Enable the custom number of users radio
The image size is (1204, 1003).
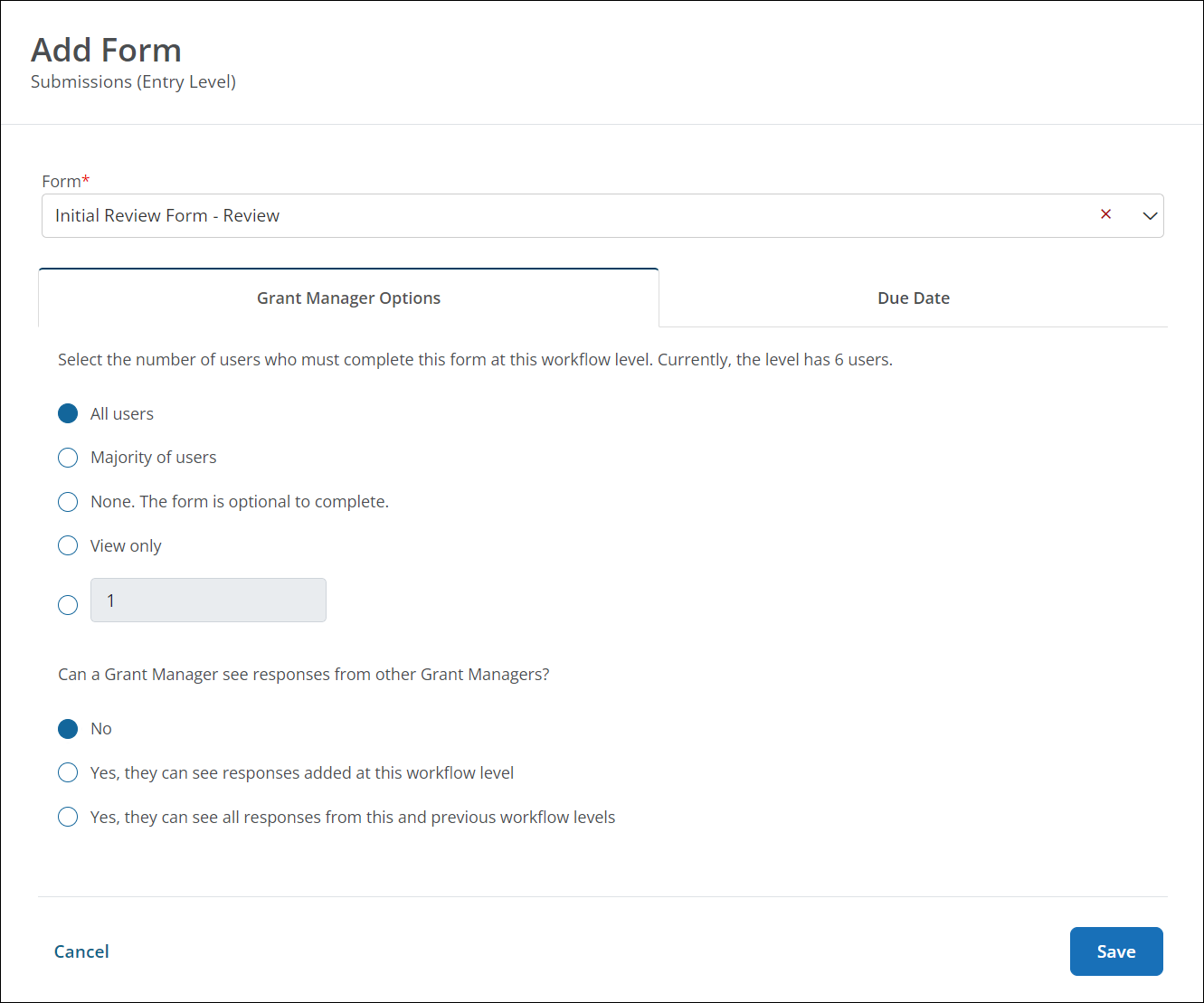pos(68,605)
